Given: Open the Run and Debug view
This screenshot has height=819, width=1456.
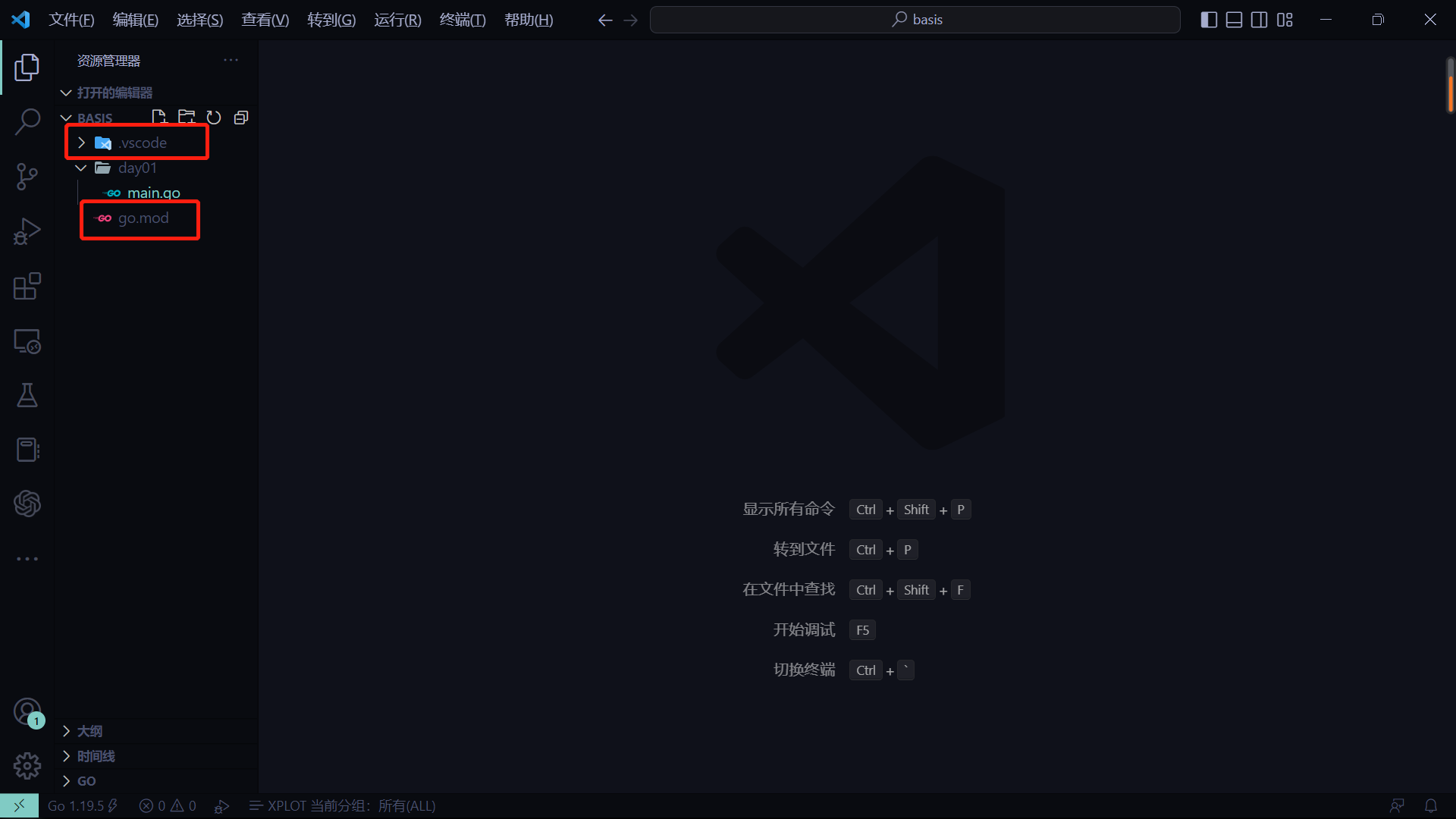Looking at the screenshot, I should [27, 231].
